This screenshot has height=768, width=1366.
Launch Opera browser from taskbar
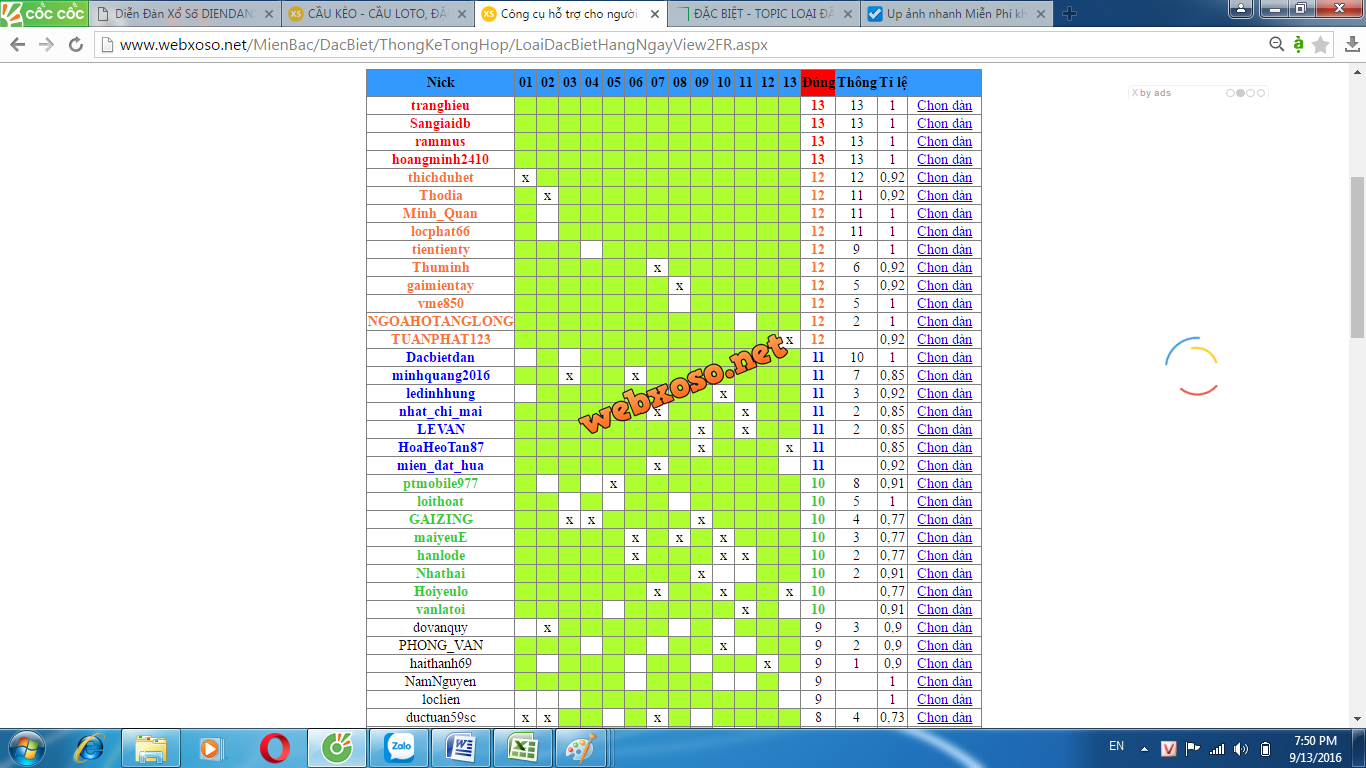click(x=275, y=748)
